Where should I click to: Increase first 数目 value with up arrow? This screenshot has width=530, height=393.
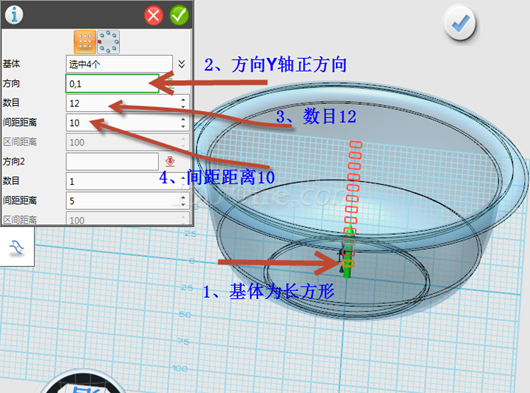[x=183, y=100]
